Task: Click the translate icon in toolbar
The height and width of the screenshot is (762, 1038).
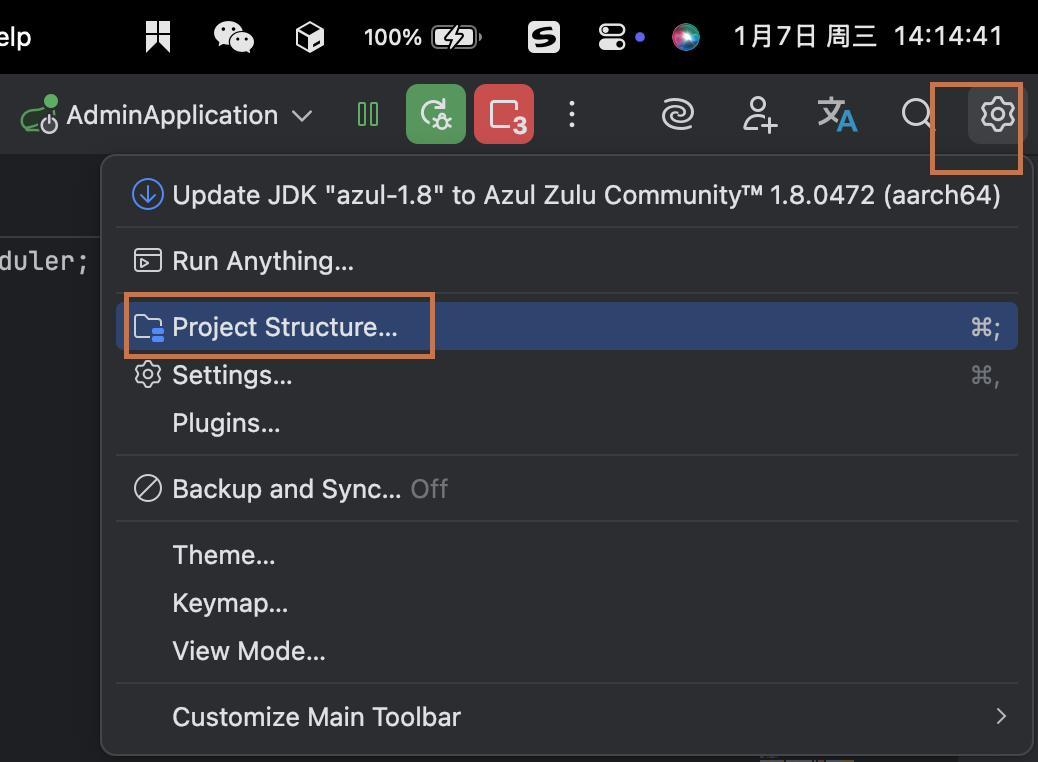Action: pyautogui.click(x=837, y=115)
